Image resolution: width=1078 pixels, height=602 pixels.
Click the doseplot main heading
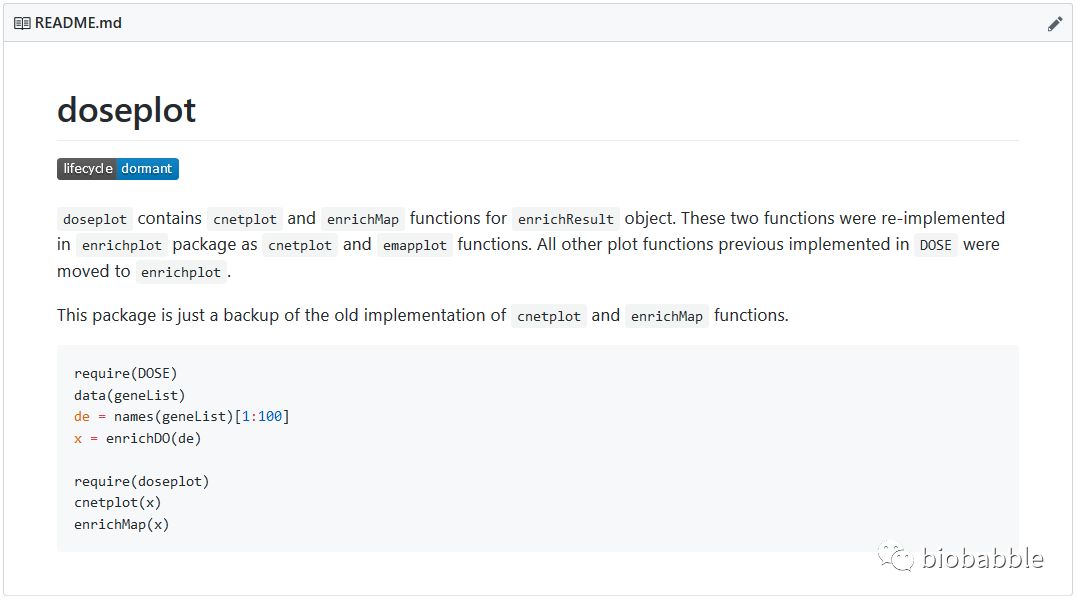pyautogui.click(x=126, y=110)
